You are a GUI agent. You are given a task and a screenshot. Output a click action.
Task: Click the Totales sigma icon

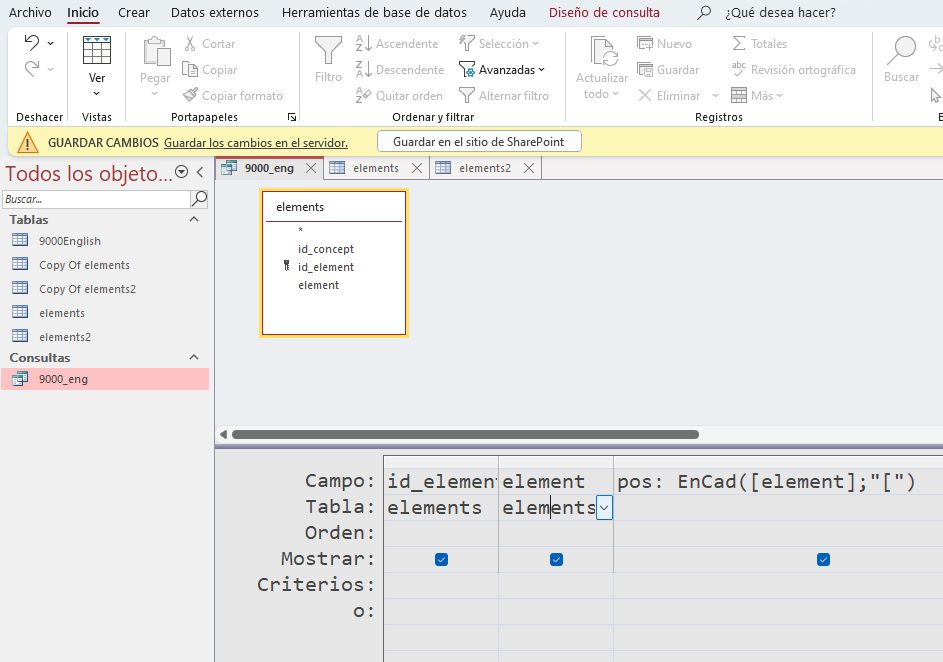click(758, 44)
